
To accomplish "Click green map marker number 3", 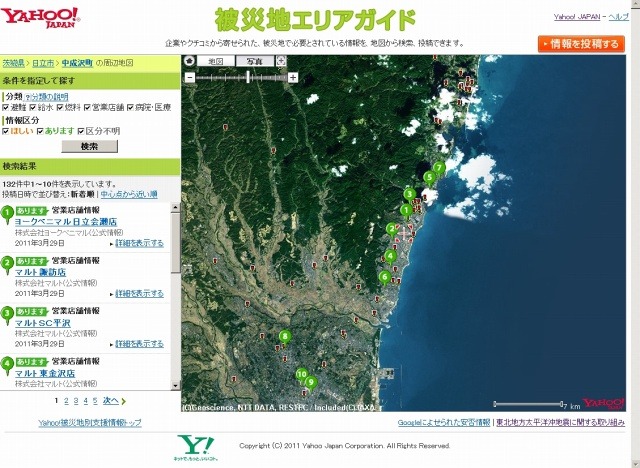I will click(409, 195).
